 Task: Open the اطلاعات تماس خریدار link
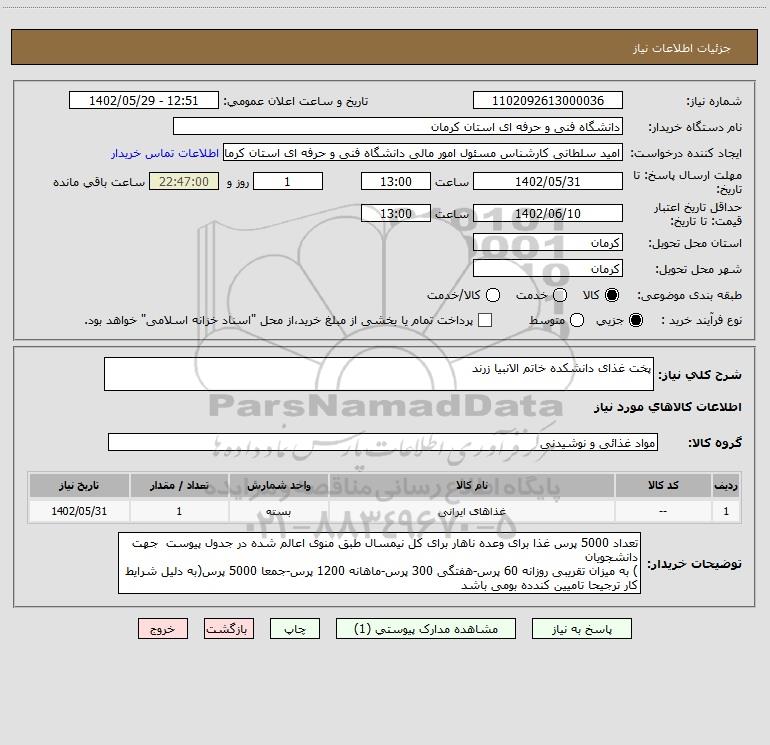(165, 153)
